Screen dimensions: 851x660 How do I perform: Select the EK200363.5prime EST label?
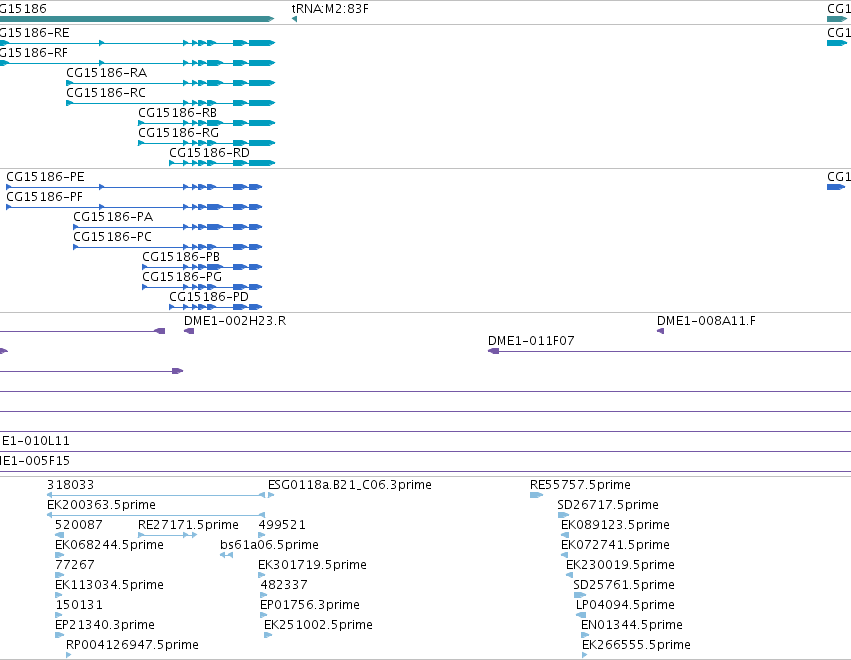101,505
